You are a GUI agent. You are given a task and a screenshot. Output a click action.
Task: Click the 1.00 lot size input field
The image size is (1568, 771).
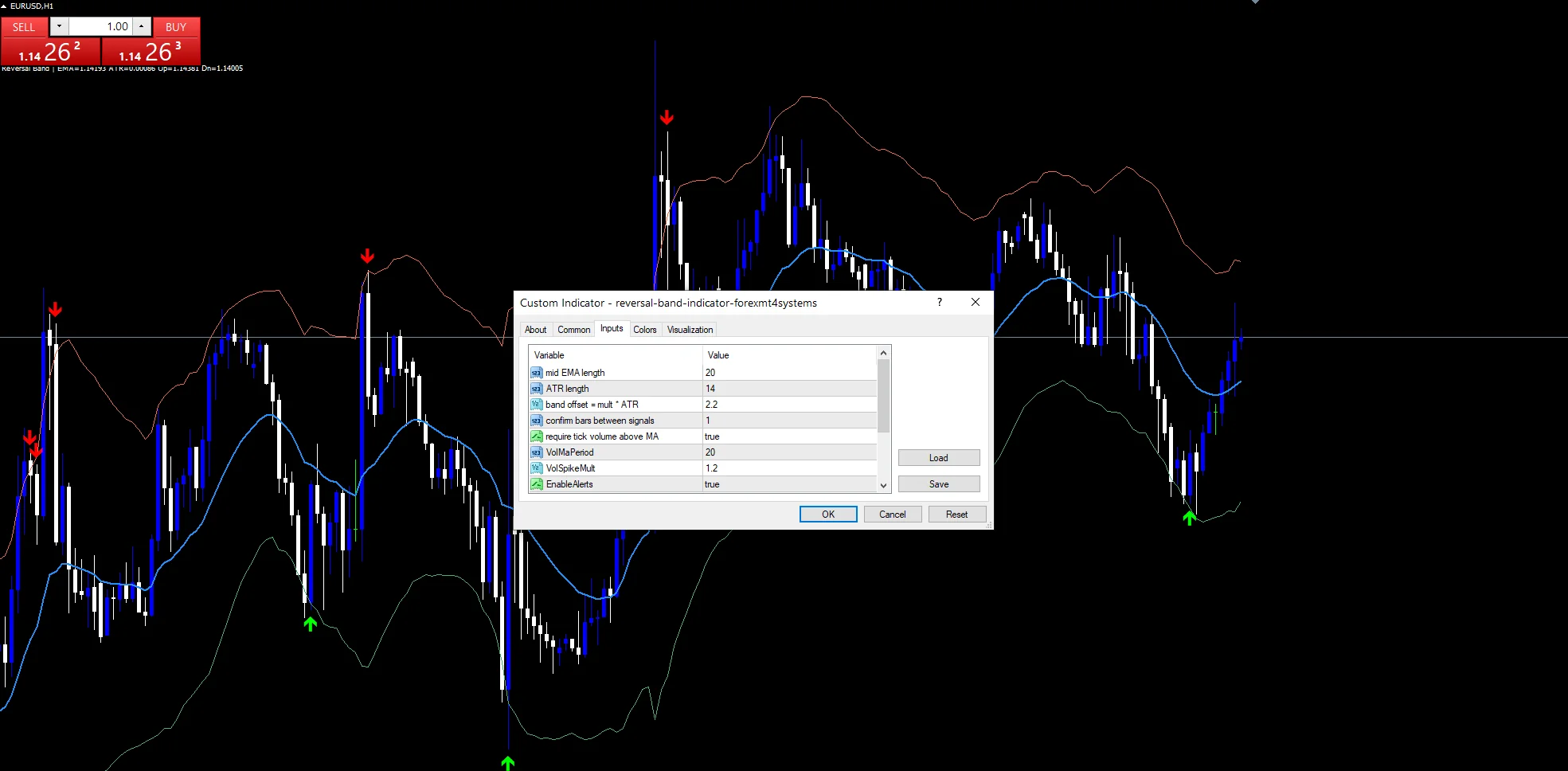100,26
